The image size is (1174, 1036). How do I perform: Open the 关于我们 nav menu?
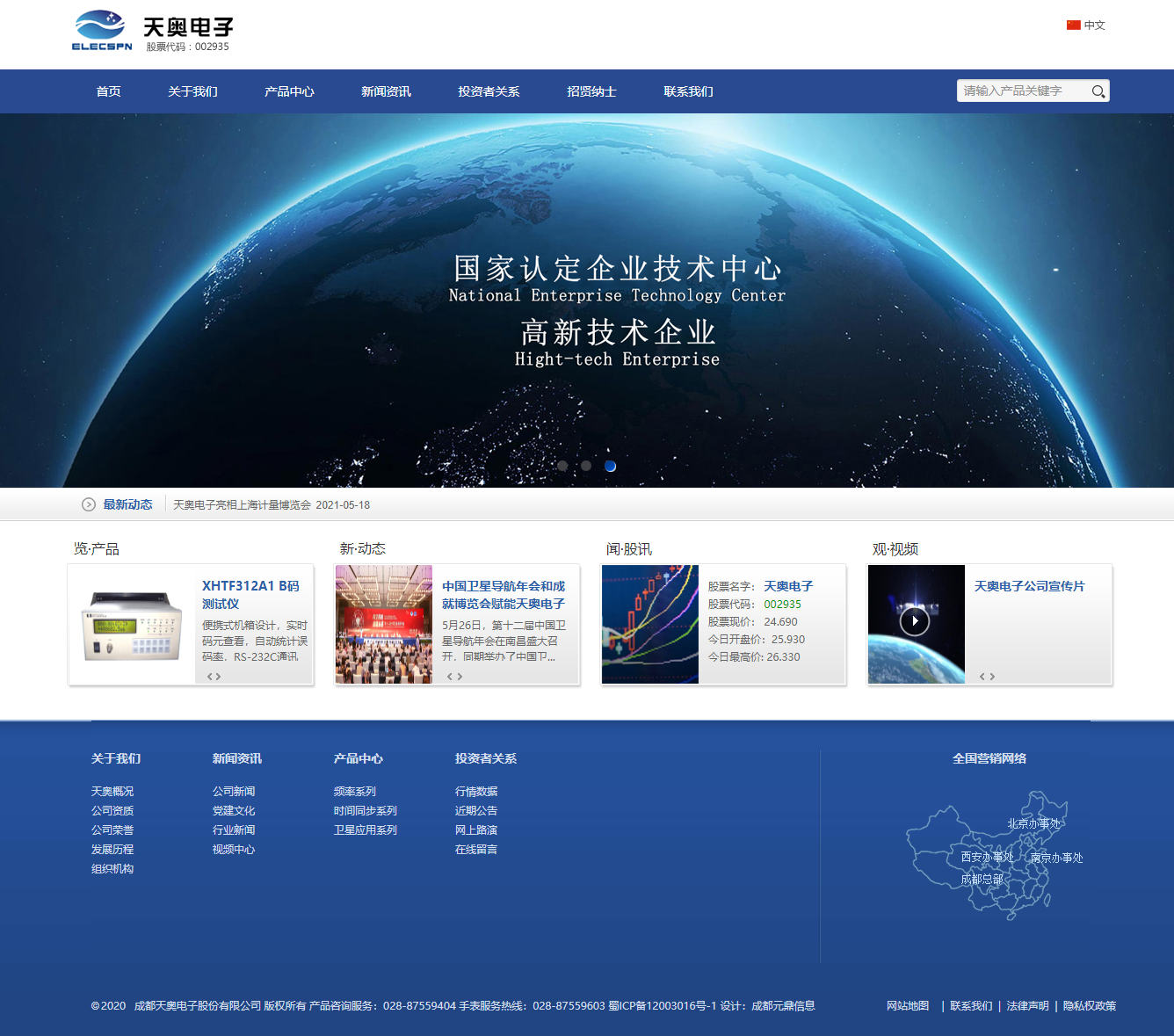[193, 91]
